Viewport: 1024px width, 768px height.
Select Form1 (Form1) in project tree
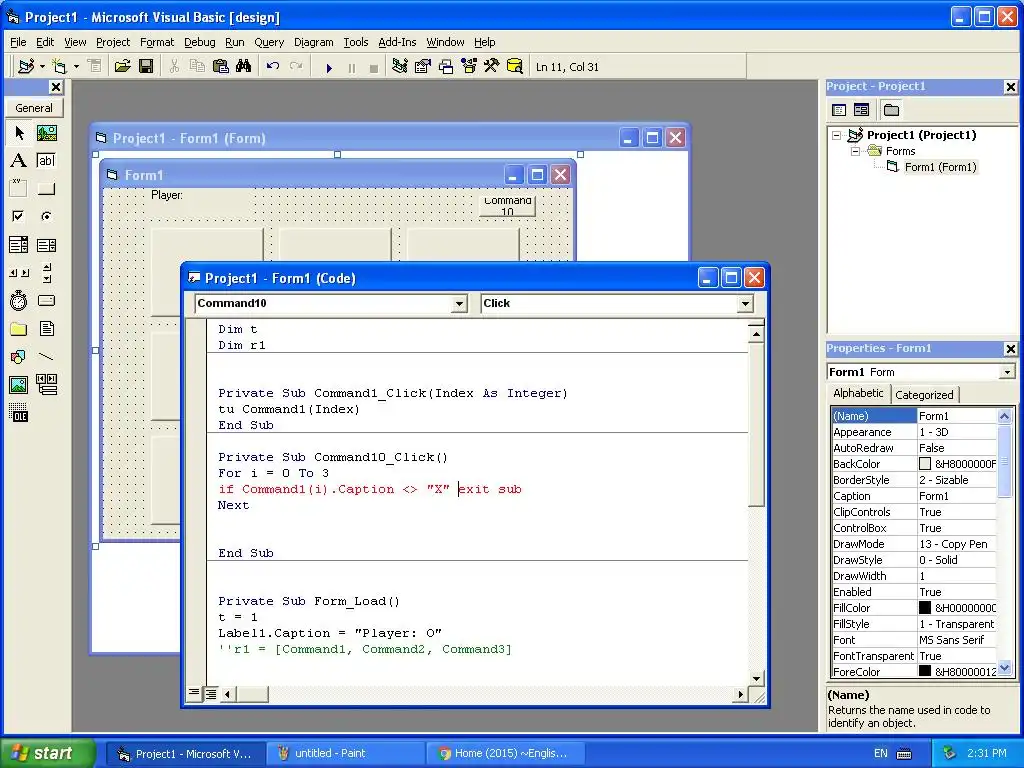(940, 168)
